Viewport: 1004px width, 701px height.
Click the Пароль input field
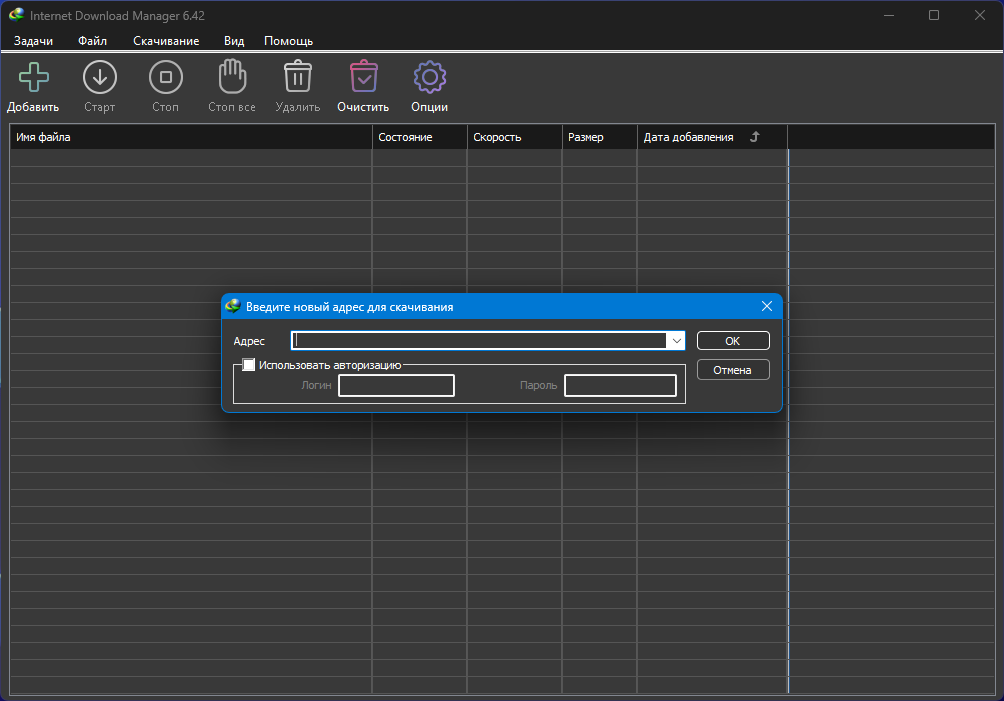pos(620,385)
